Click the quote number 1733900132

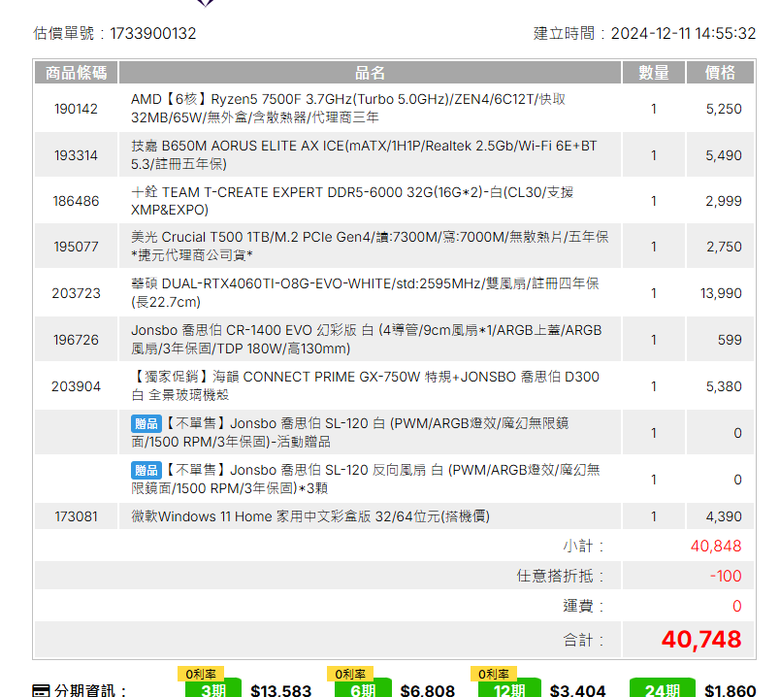(x=153, y=33)
